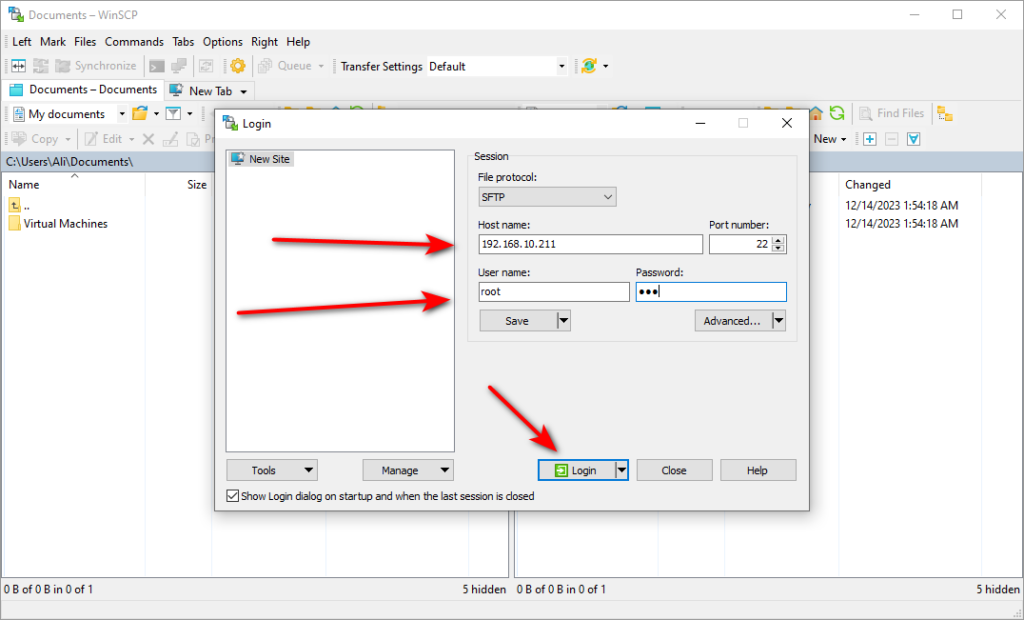
Task: Switch to the Documents – Documents tab
Action: (83, 90)
